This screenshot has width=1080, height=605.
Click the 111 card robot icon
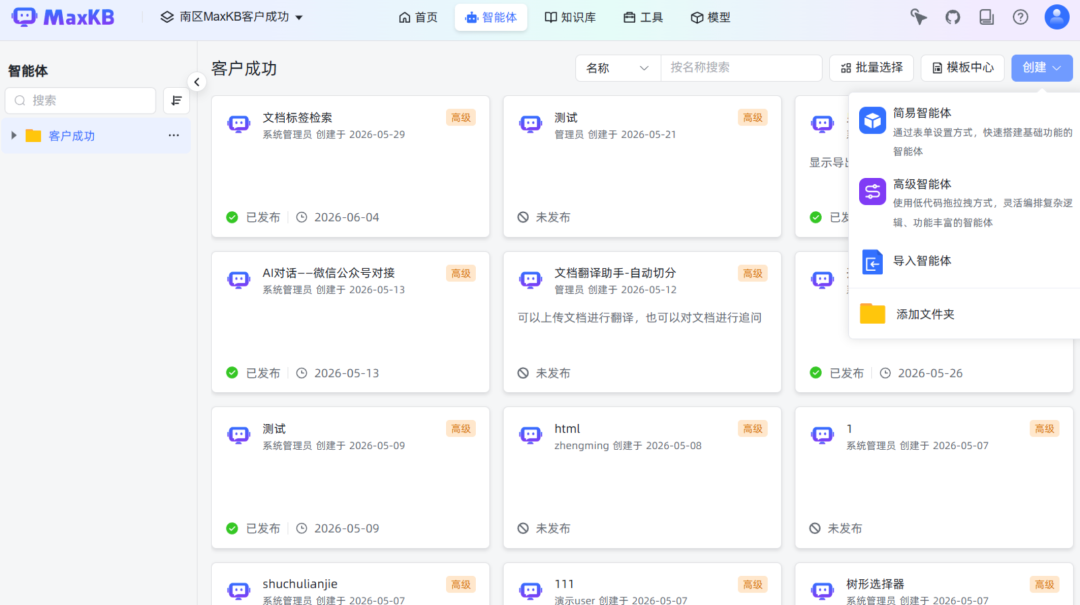point(530,591)
